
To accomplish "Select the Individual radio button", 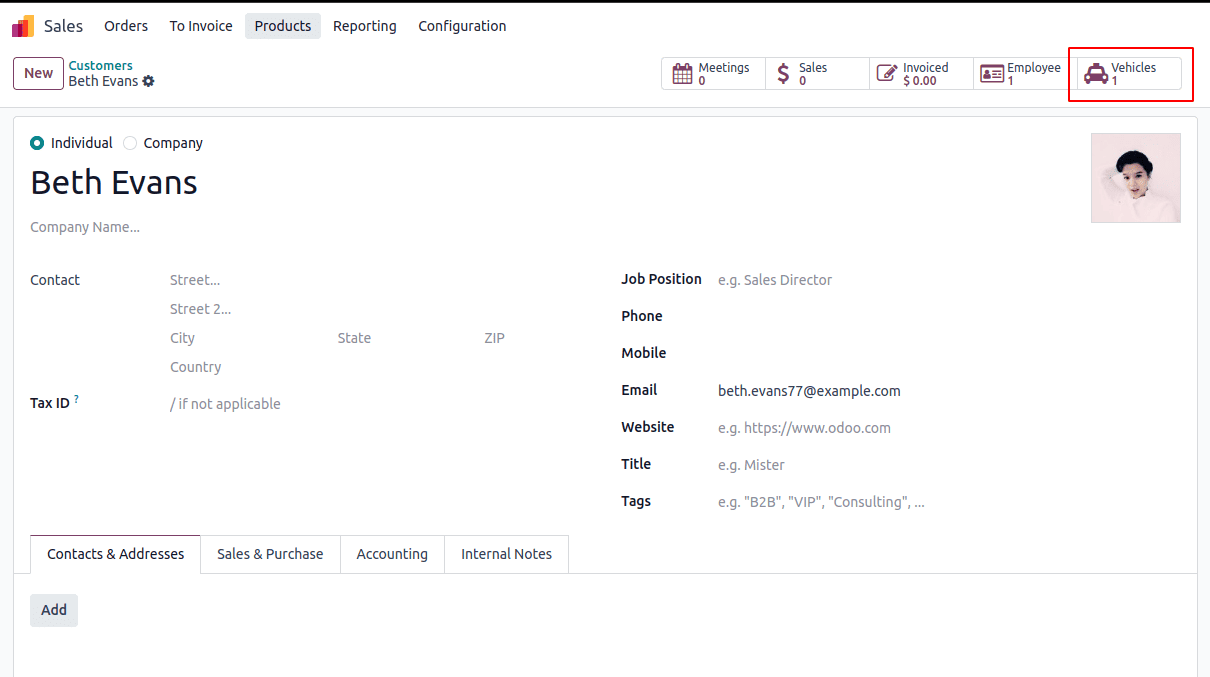I will 35,142.
